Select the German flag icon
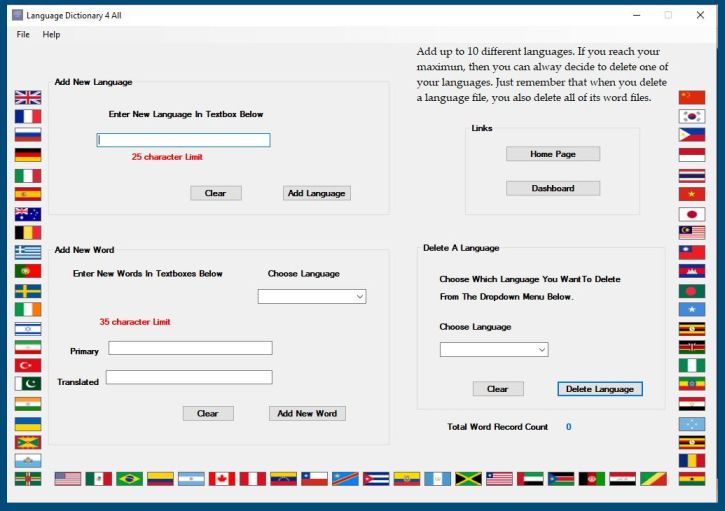Viewport: 725px width, 511px height. (27, 154)
